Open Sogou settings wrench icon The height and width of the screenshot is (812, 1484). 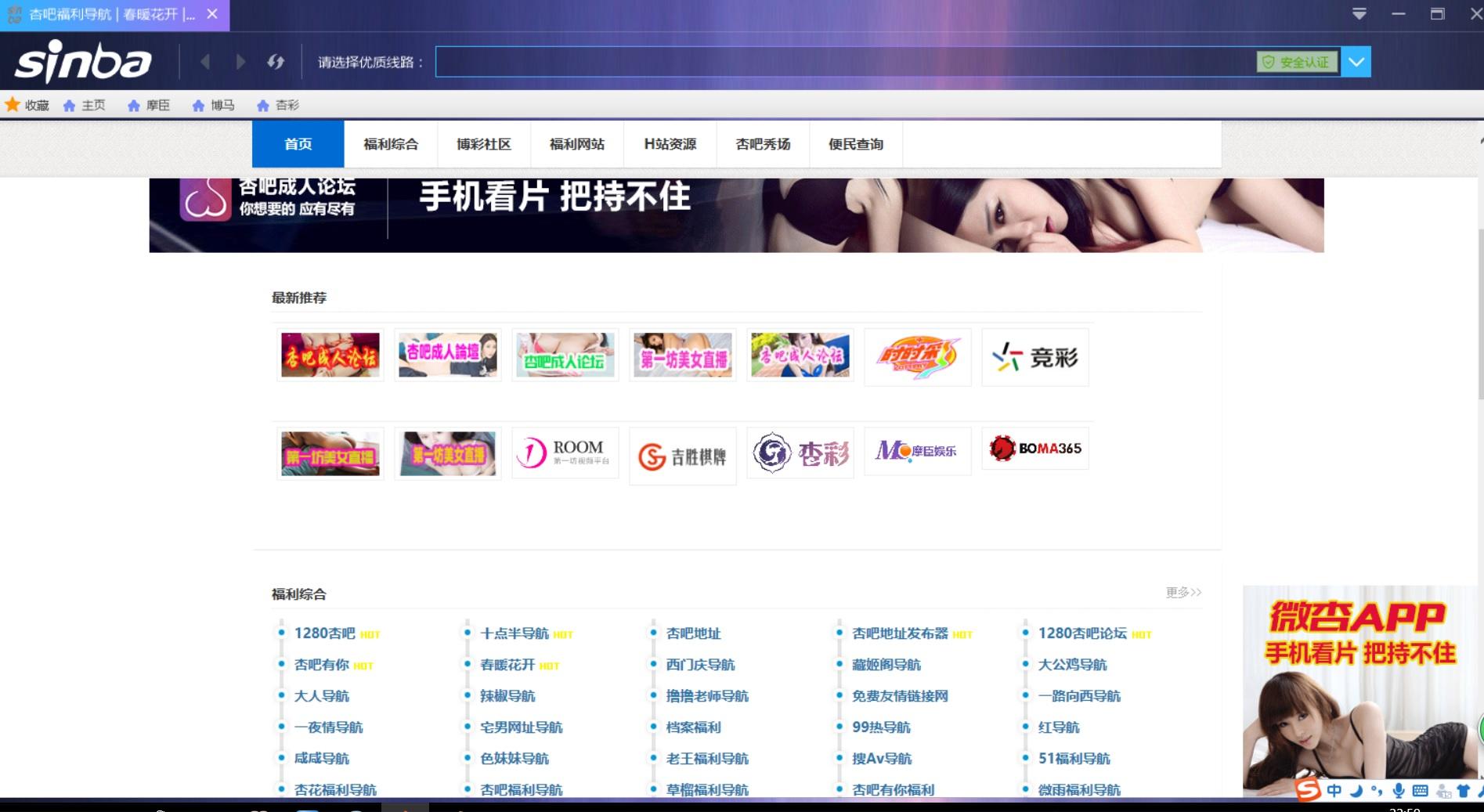click(1482, 790)
